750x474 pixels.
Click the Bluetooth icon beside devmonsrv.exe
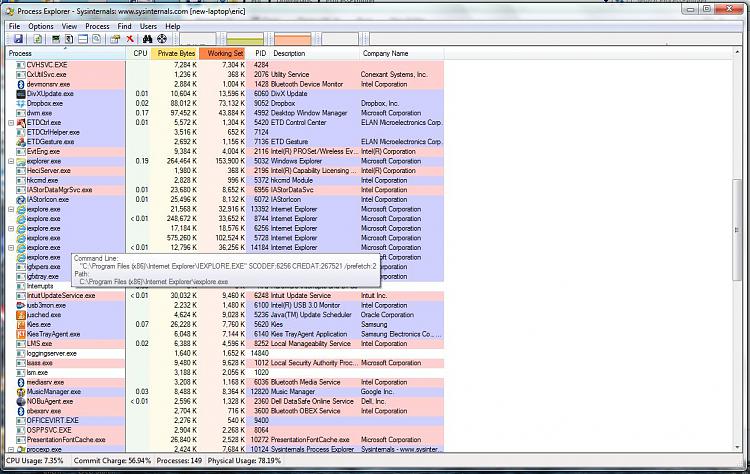[x=21, y=84]
